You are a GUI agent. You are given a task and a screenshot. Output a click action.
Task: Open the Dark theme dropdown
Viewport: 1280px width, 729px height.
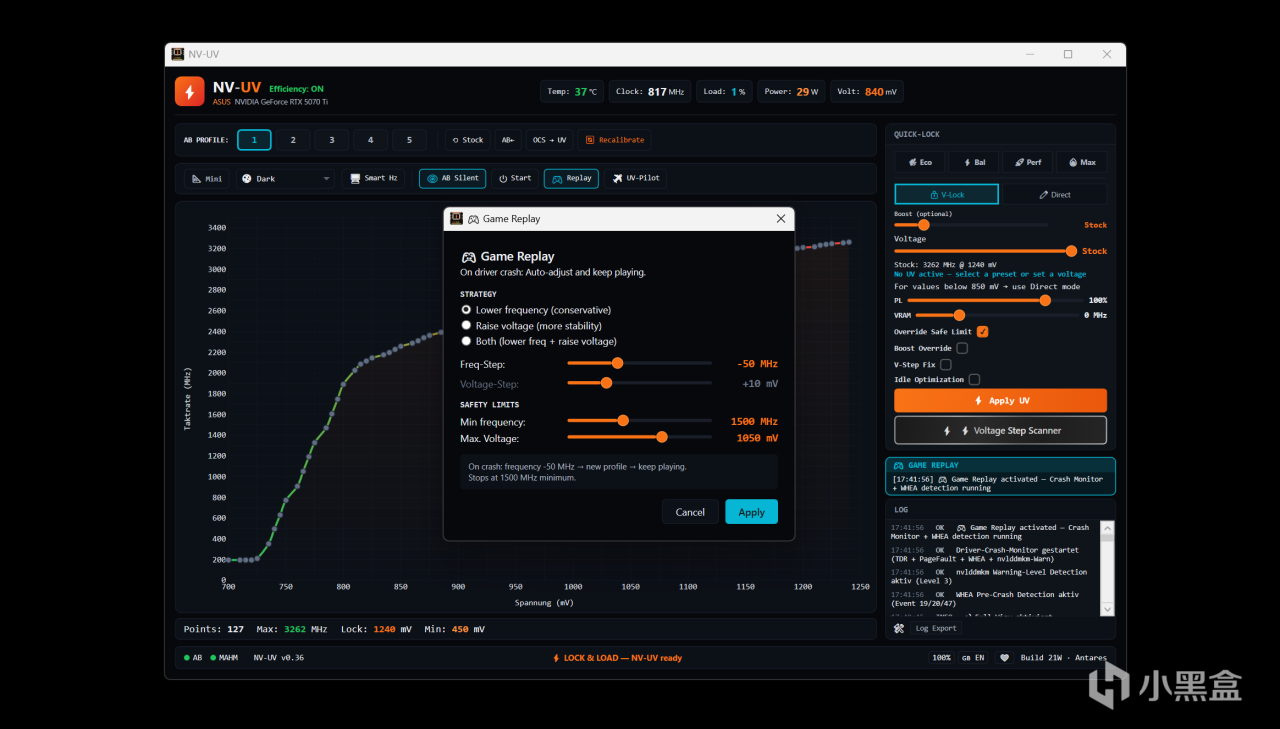(285, 178)
